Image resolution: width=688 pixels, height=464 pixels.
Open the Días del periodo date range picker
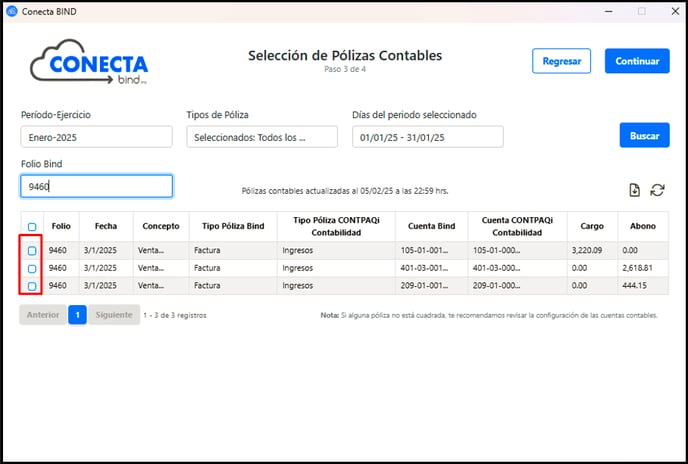pos(428,137)
